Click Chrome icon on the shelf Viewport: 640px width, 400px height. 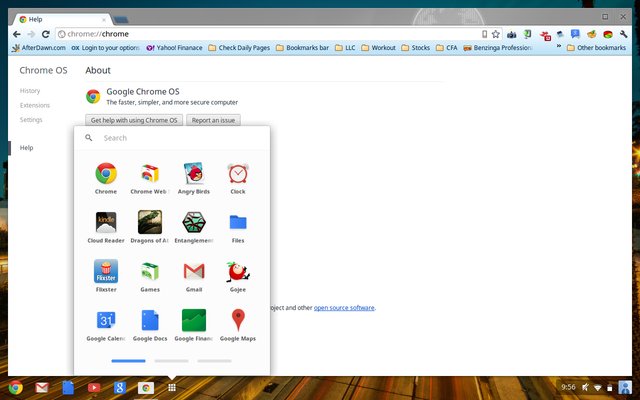[16, 387]
